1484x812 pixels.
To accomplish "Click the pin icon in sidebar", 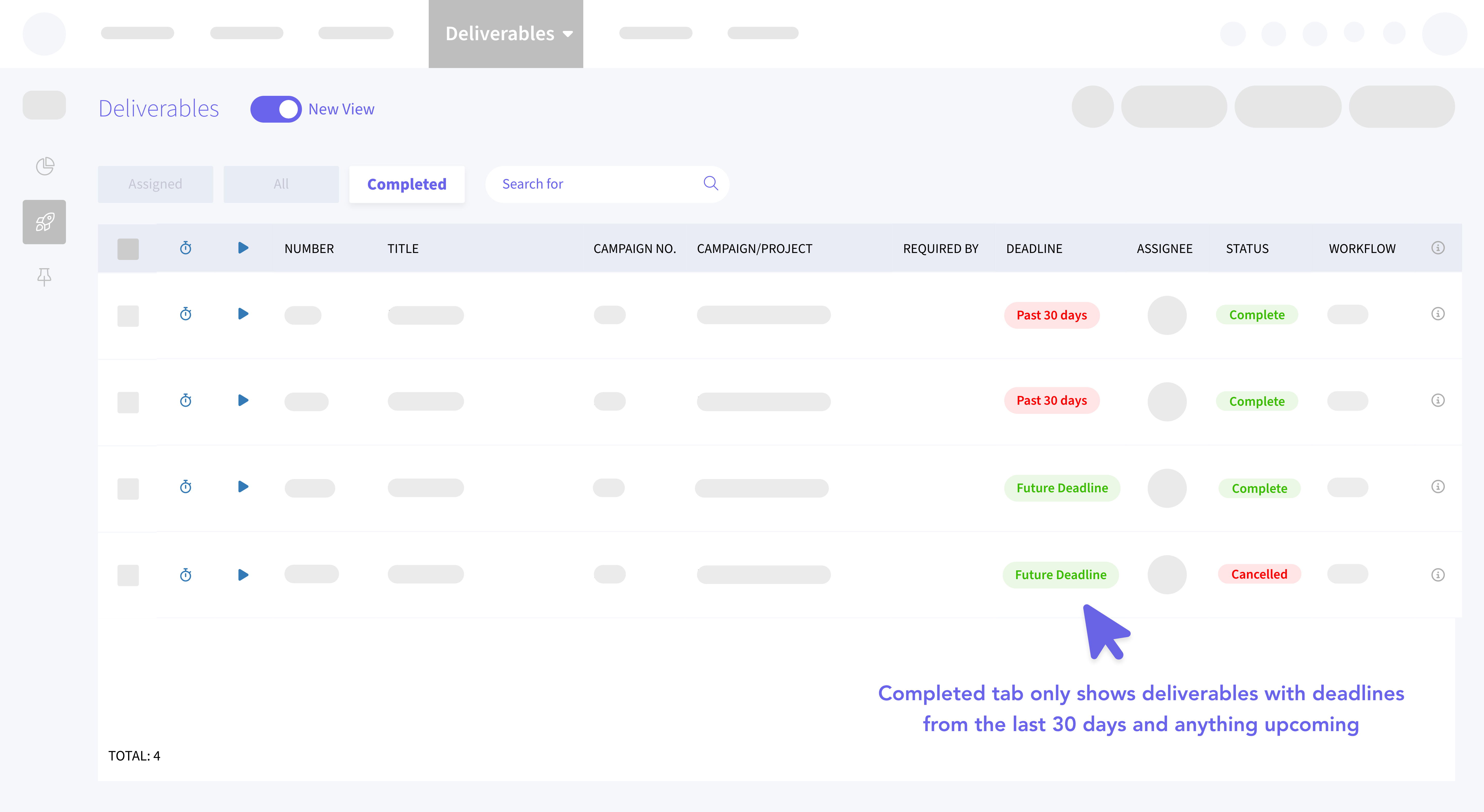I will 44,277.
